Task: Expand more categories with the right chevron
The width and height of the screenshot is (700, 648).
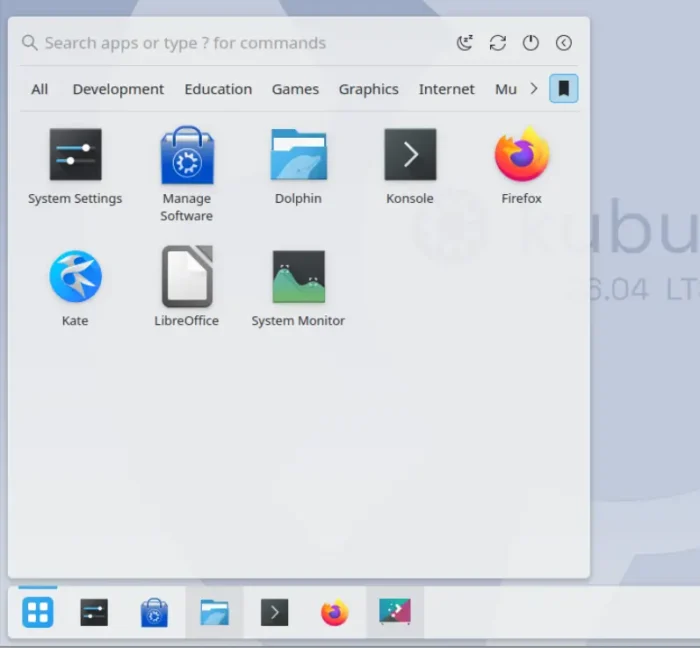Action: (533, 89)
